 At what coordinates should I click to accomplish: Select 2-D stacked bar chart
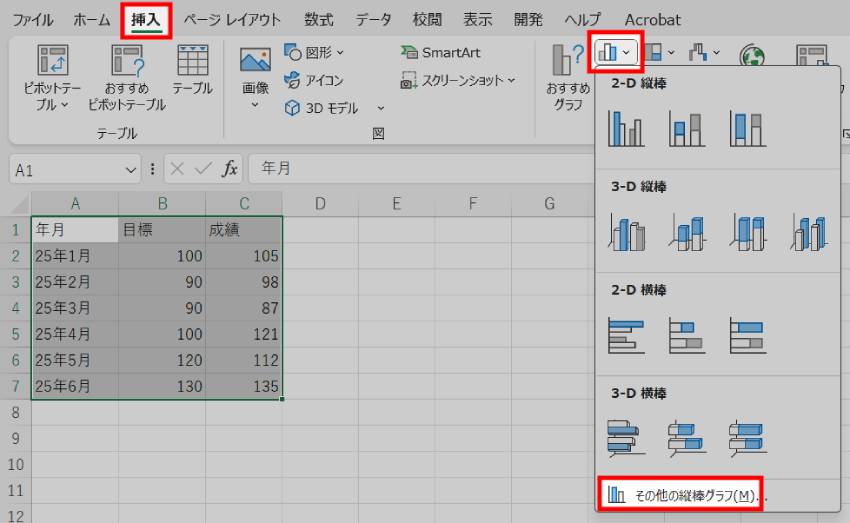pos(687,335)
